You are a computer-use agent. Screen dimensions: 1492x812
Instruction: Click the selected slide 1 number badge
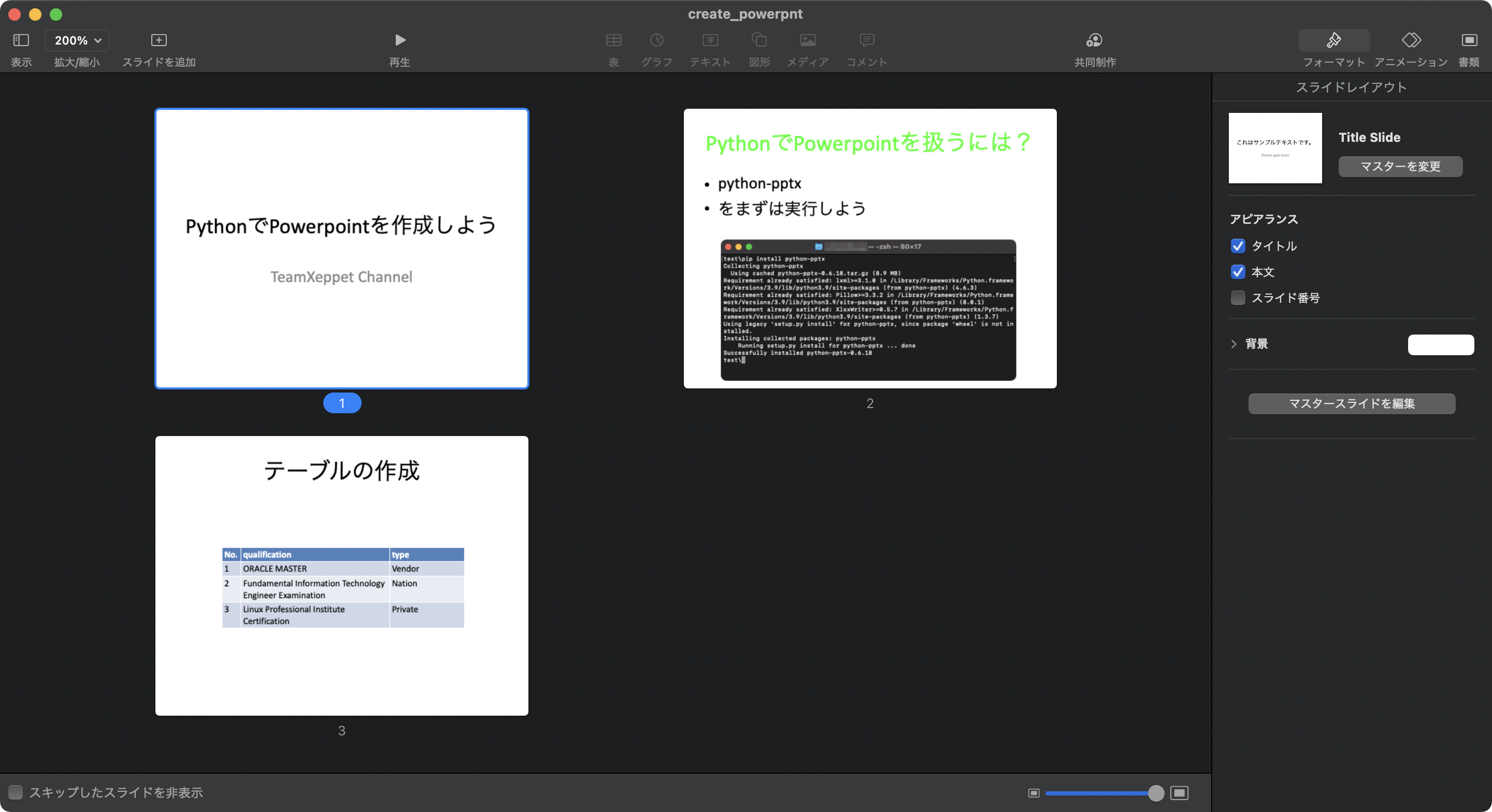pyautogui.click(x=342, y=403)
